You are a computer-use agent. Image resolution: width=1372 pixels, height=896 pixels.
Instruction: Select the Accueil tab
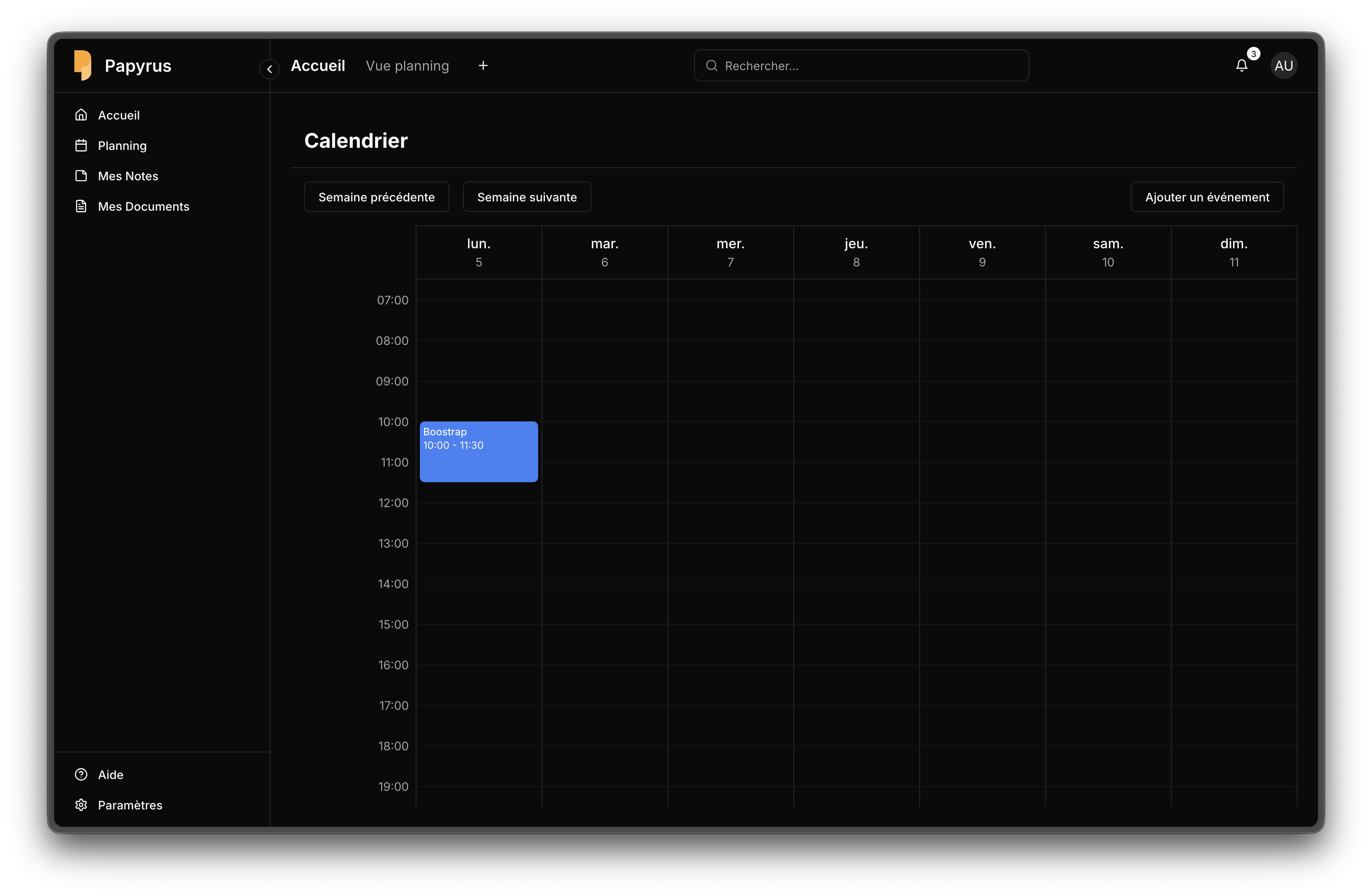click(x=318, y=65)
